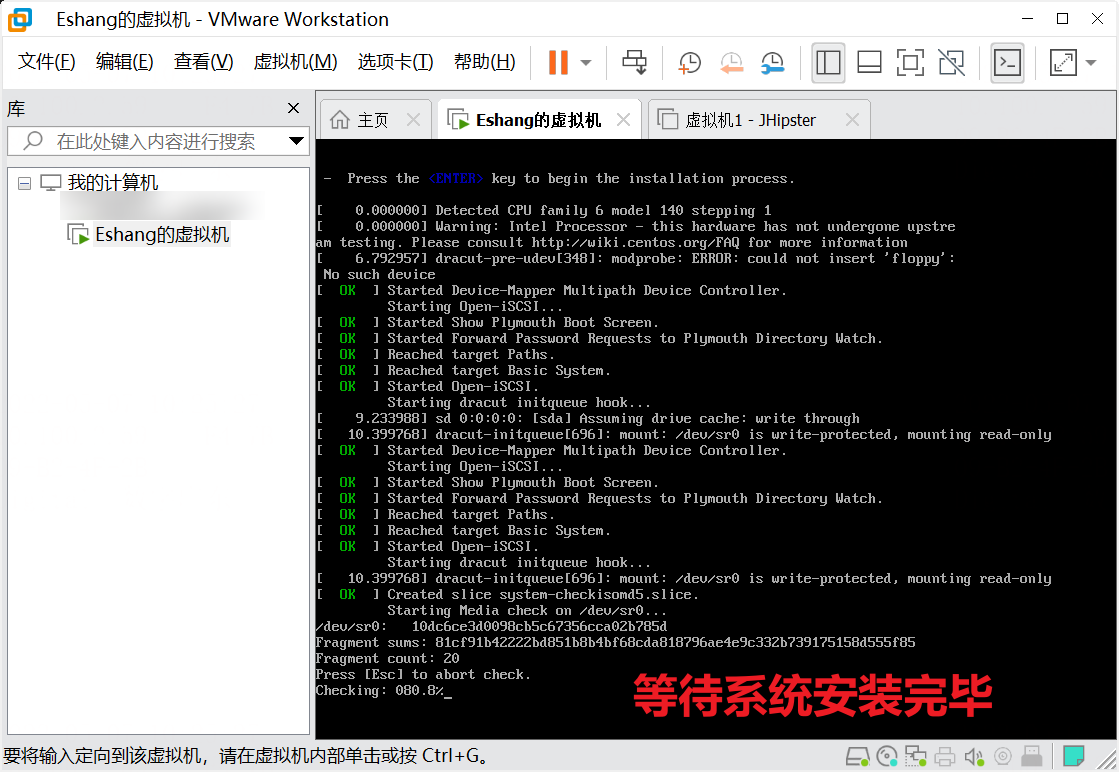Open the 查看(V) menu

click(x=203, y=62)
